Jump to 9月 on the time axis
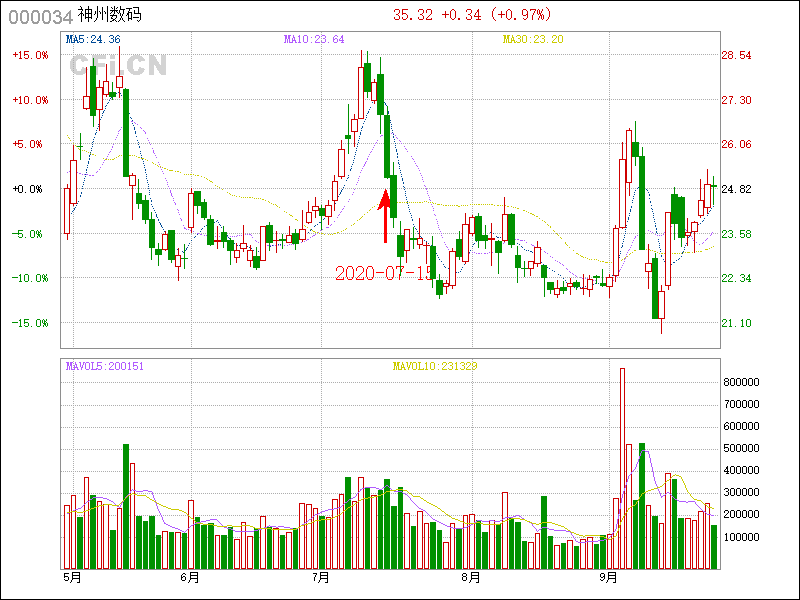The image size is (800, 600). click(609, 577)
